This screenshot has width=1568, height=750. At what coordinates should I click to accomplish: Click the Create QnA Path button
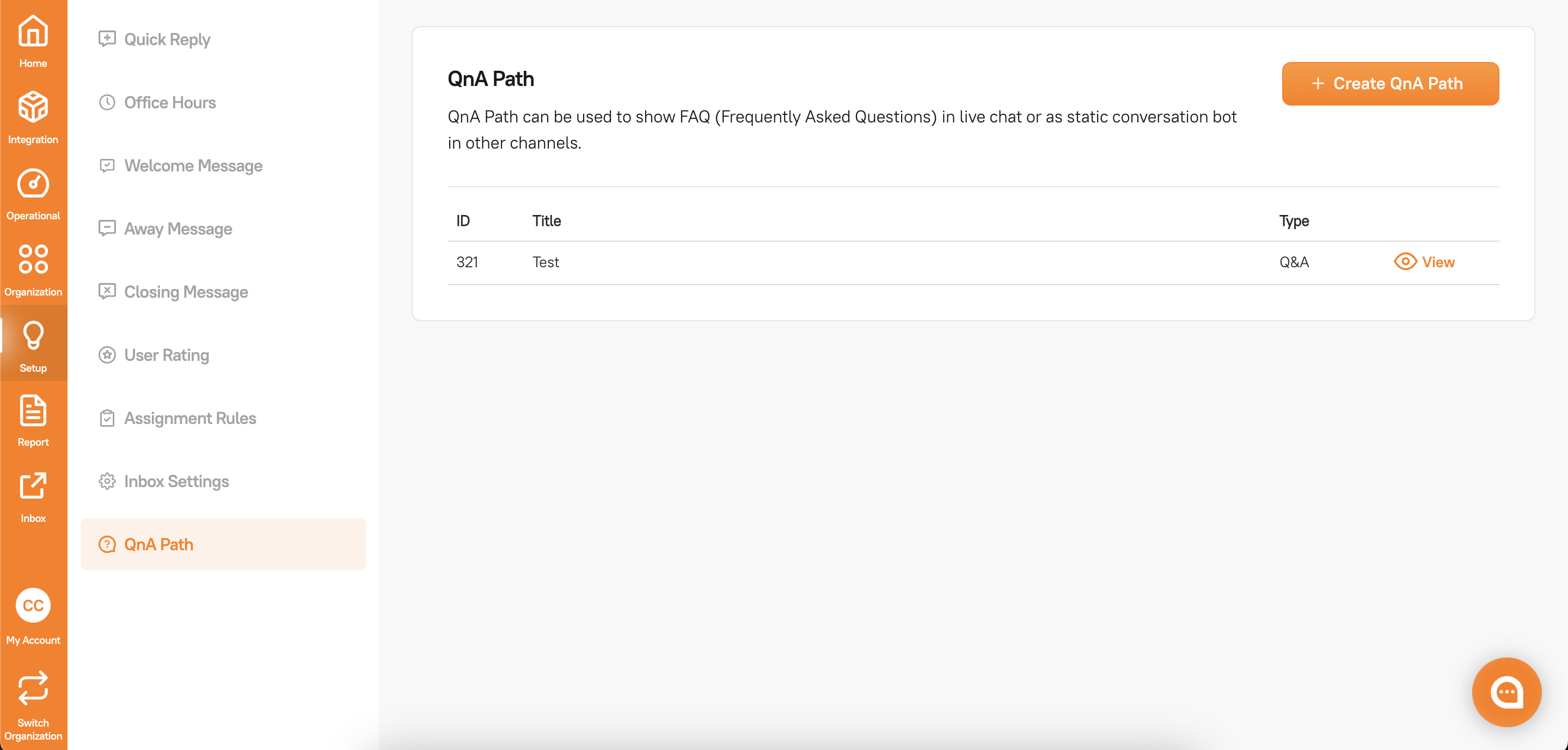pos(1389,84)
